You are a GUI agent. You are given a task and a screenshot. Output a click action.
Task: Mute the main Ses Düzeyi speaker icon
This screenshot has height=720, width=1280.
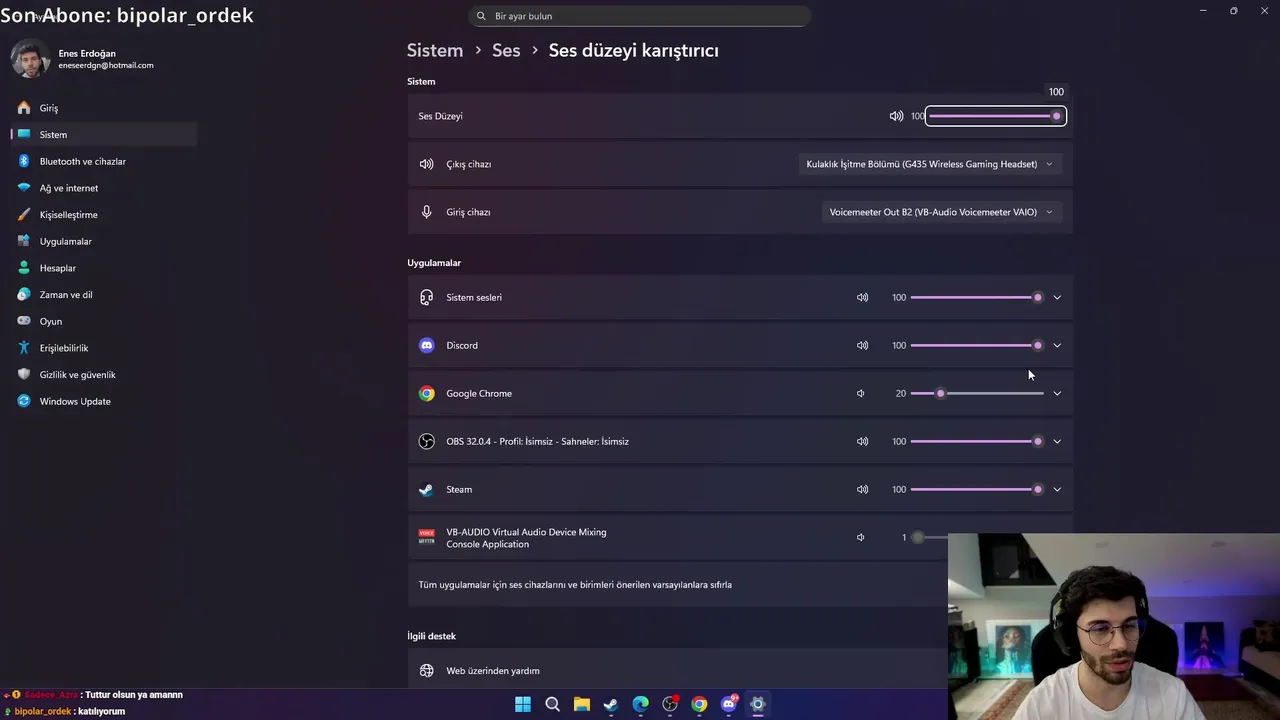click(896, 116)
